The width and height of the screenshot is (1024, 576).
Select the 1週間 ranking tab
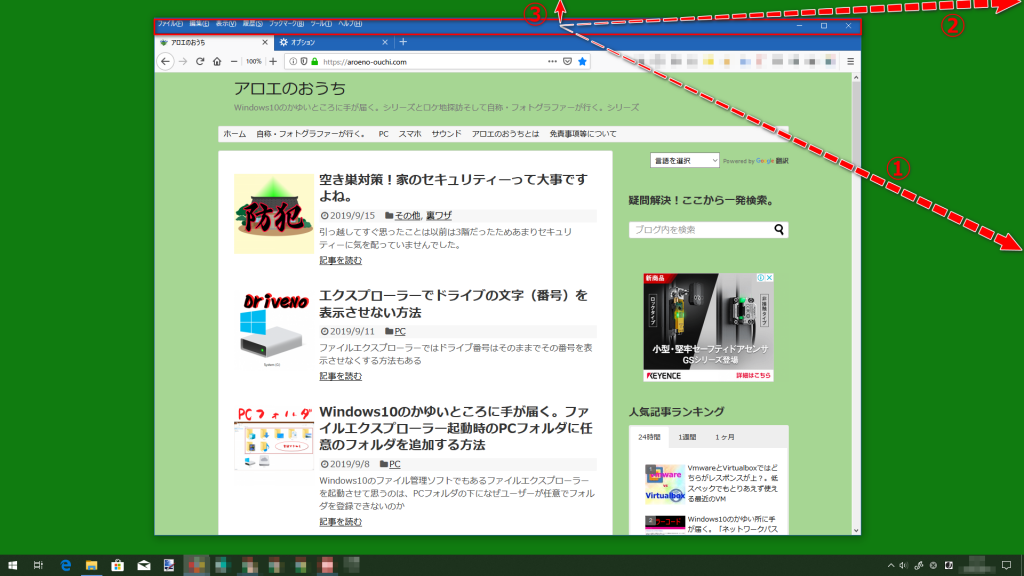687,437
